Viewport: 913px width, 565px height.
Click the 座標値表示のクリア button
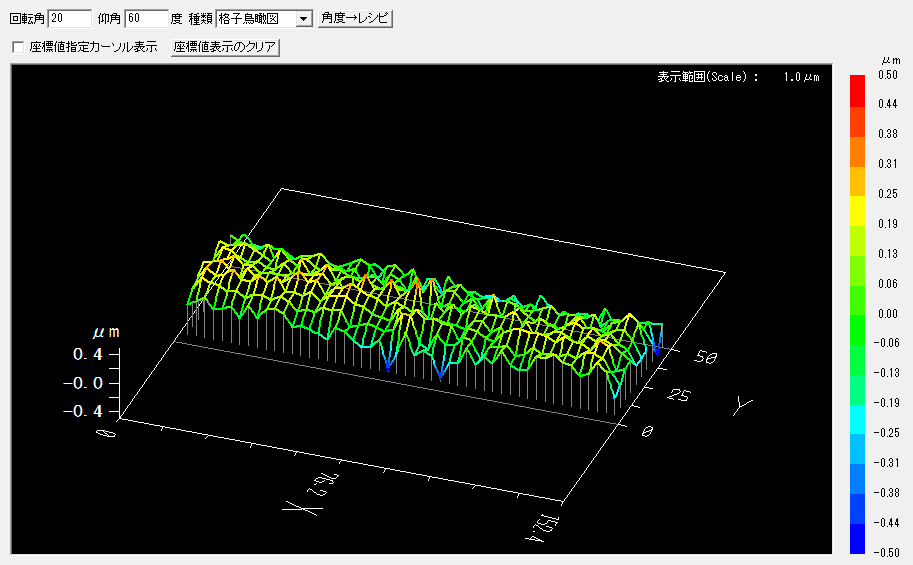tap(225, 47)
